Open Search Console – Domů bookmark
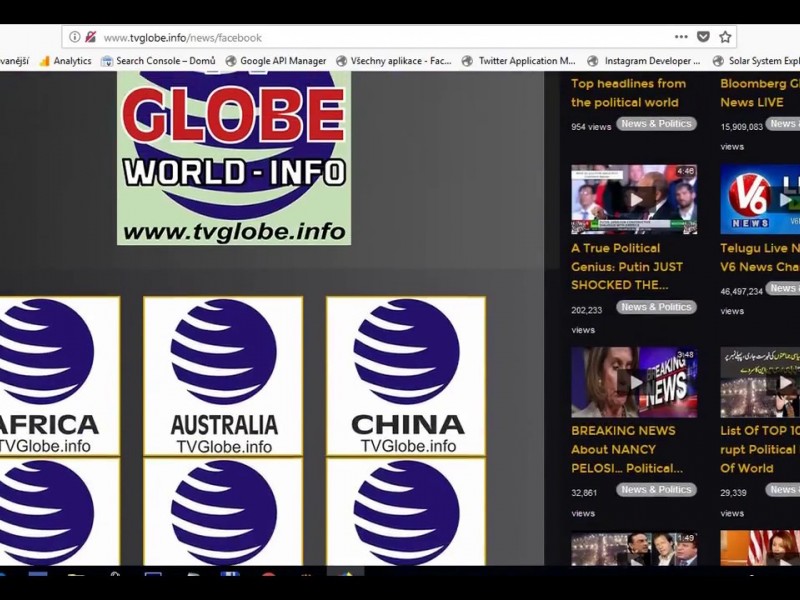 click(159, 61)
